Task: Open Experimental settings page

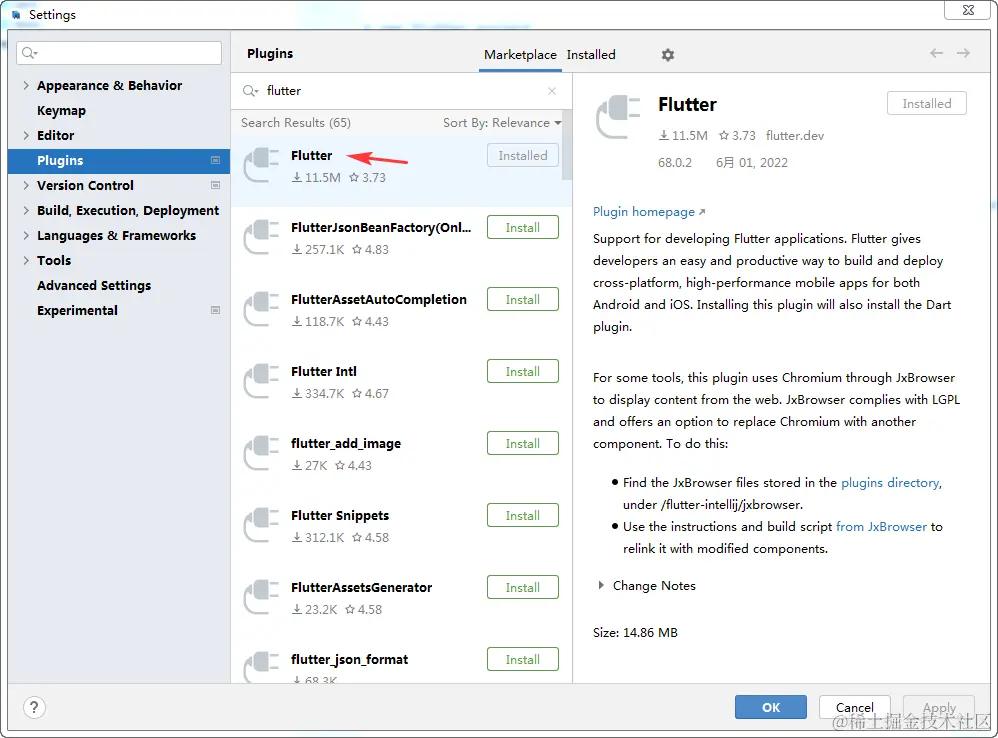Action: tap(77, 310)
